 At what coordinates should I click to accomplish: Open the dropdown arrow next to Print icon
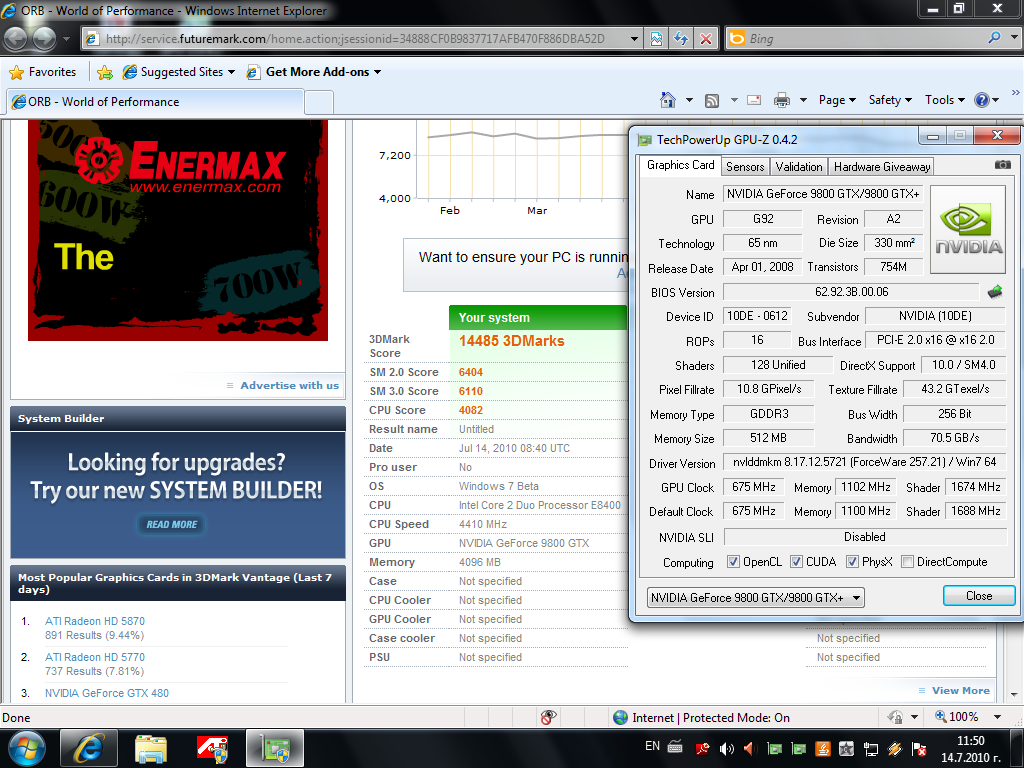803,100
